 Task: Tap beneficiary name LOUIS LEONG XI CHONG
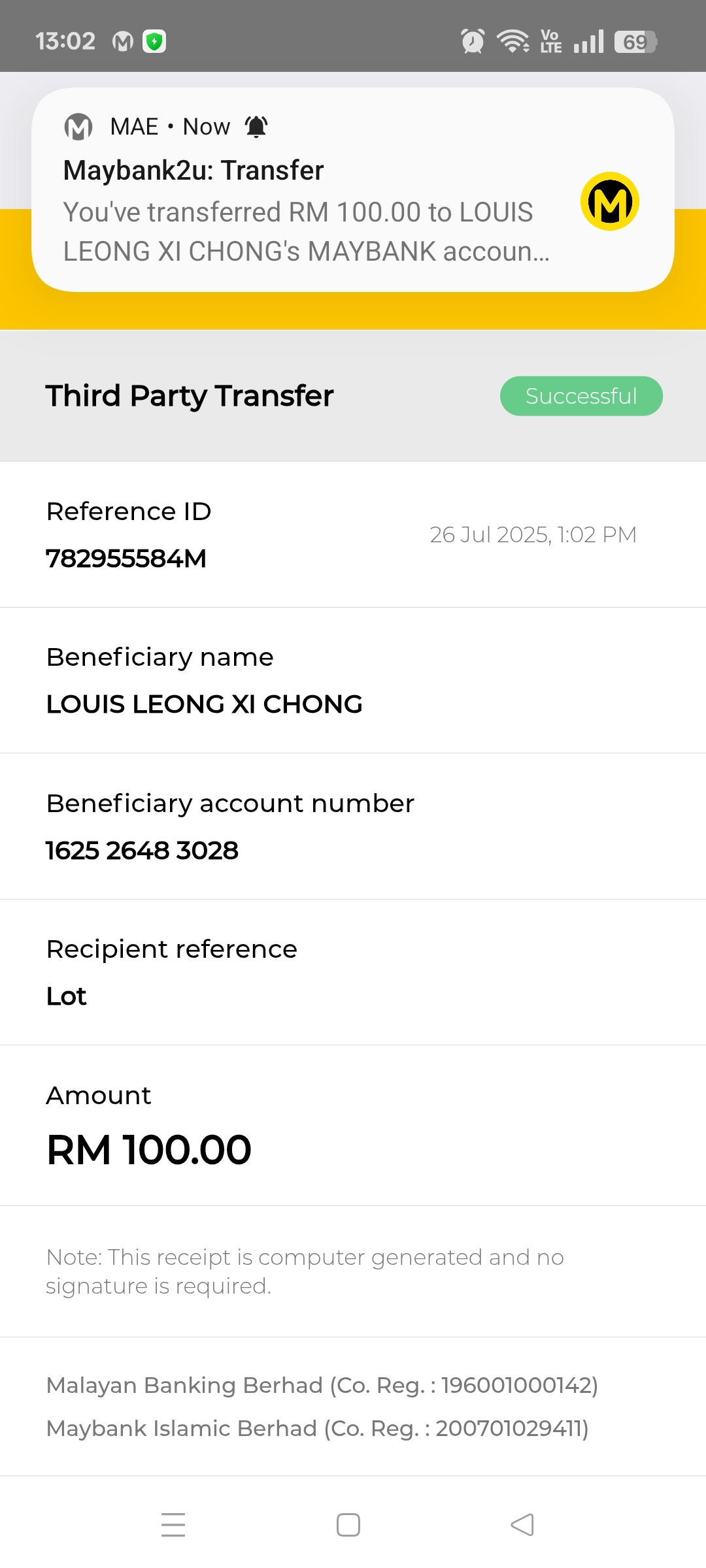[204, 704]
